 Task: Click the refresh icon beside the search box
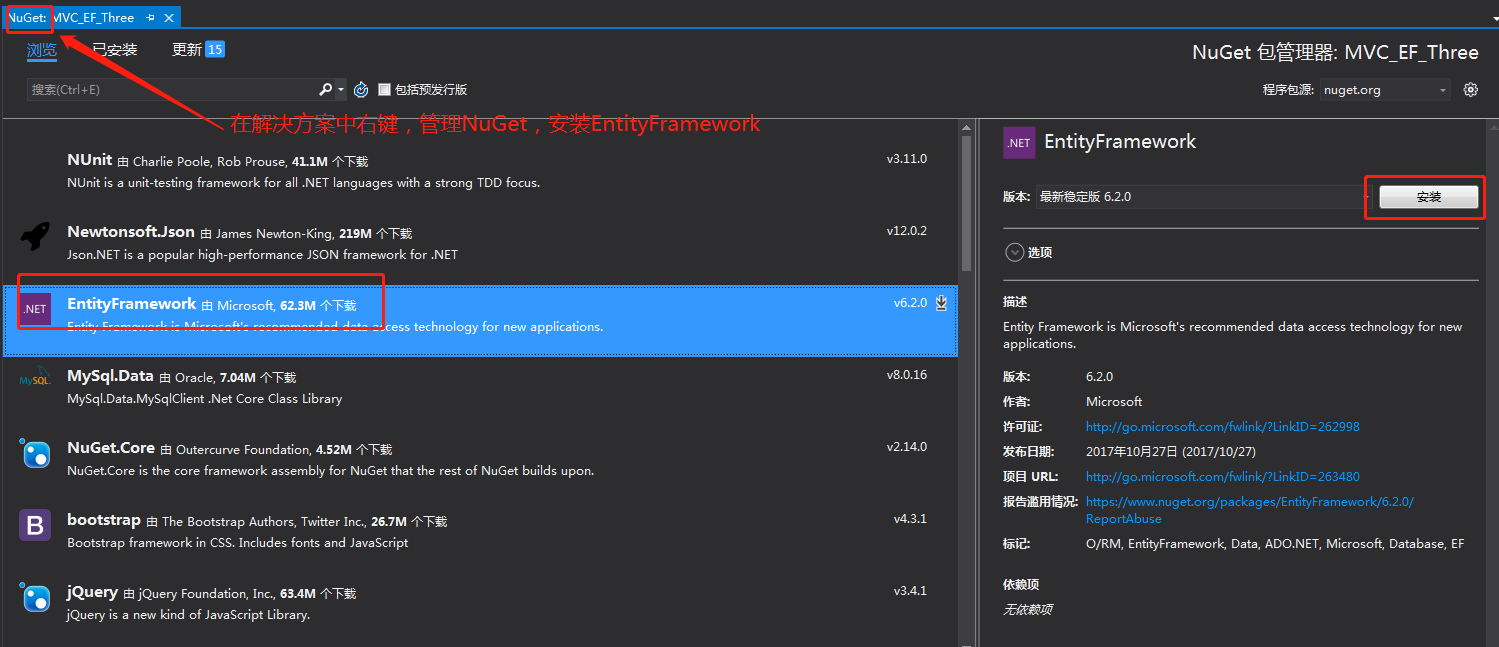(361, 90)
